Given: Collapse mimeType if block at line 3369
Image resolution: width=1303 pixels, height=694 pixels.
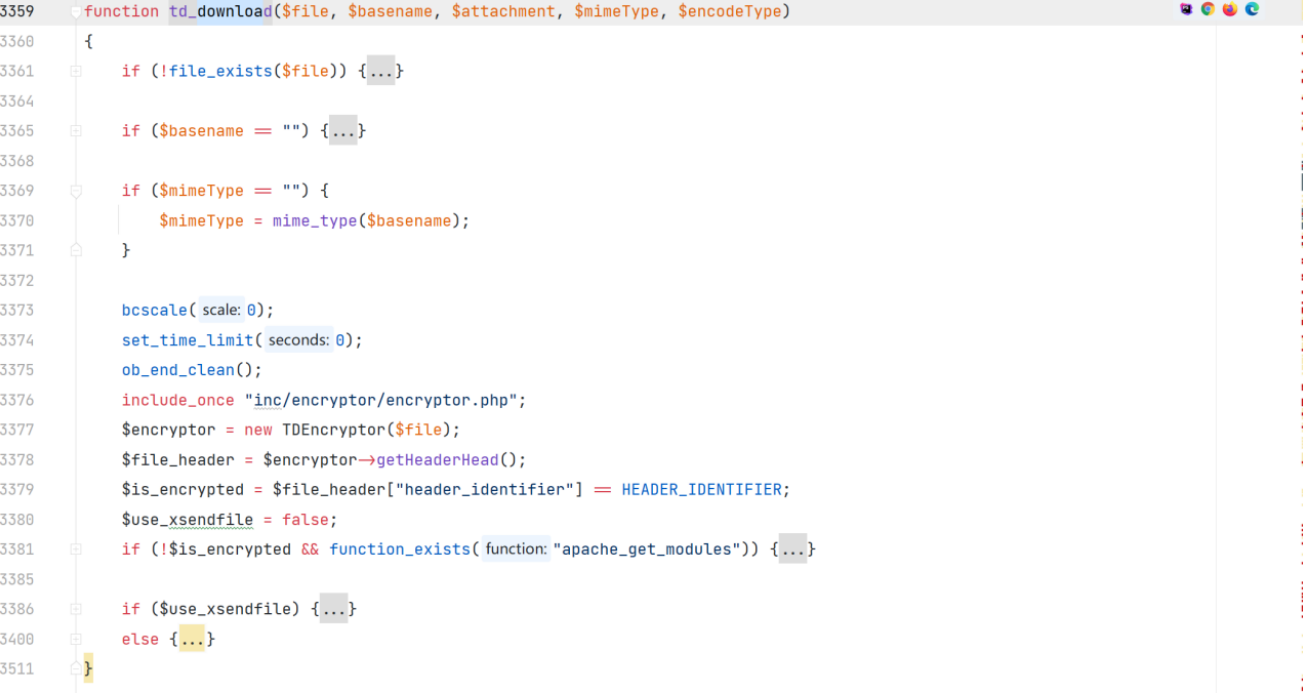Looking at the screenshot, I should point(76,191).
